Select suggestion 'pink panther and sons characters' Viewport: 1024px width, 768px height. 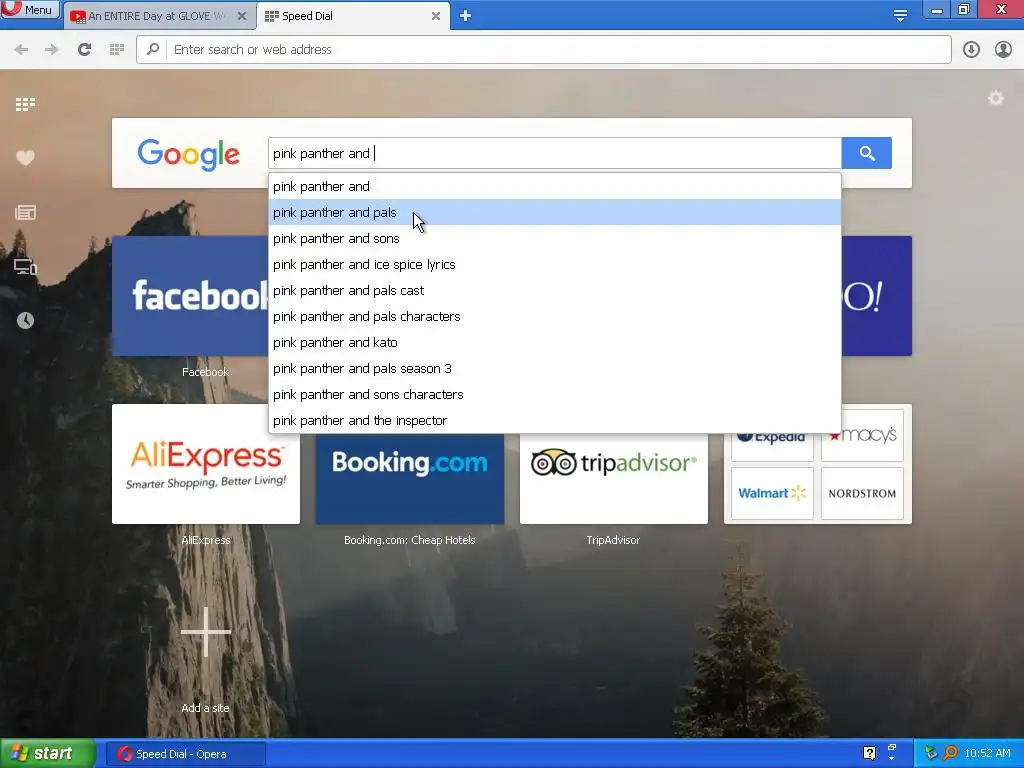click(x=554, y=395)
